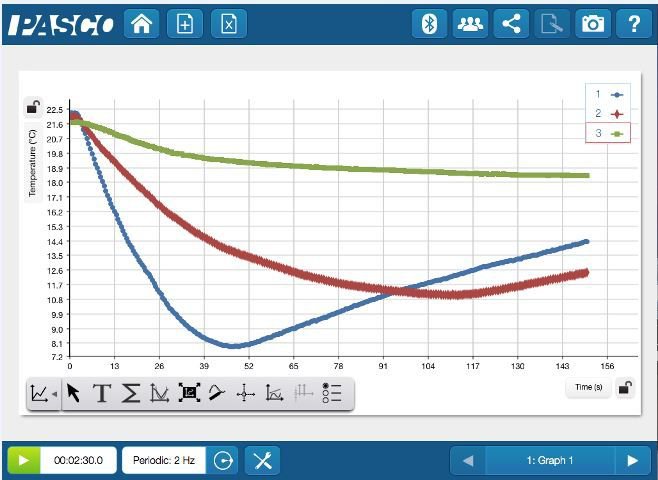
Task: Add a new page
Action: (x=184, y=24)
